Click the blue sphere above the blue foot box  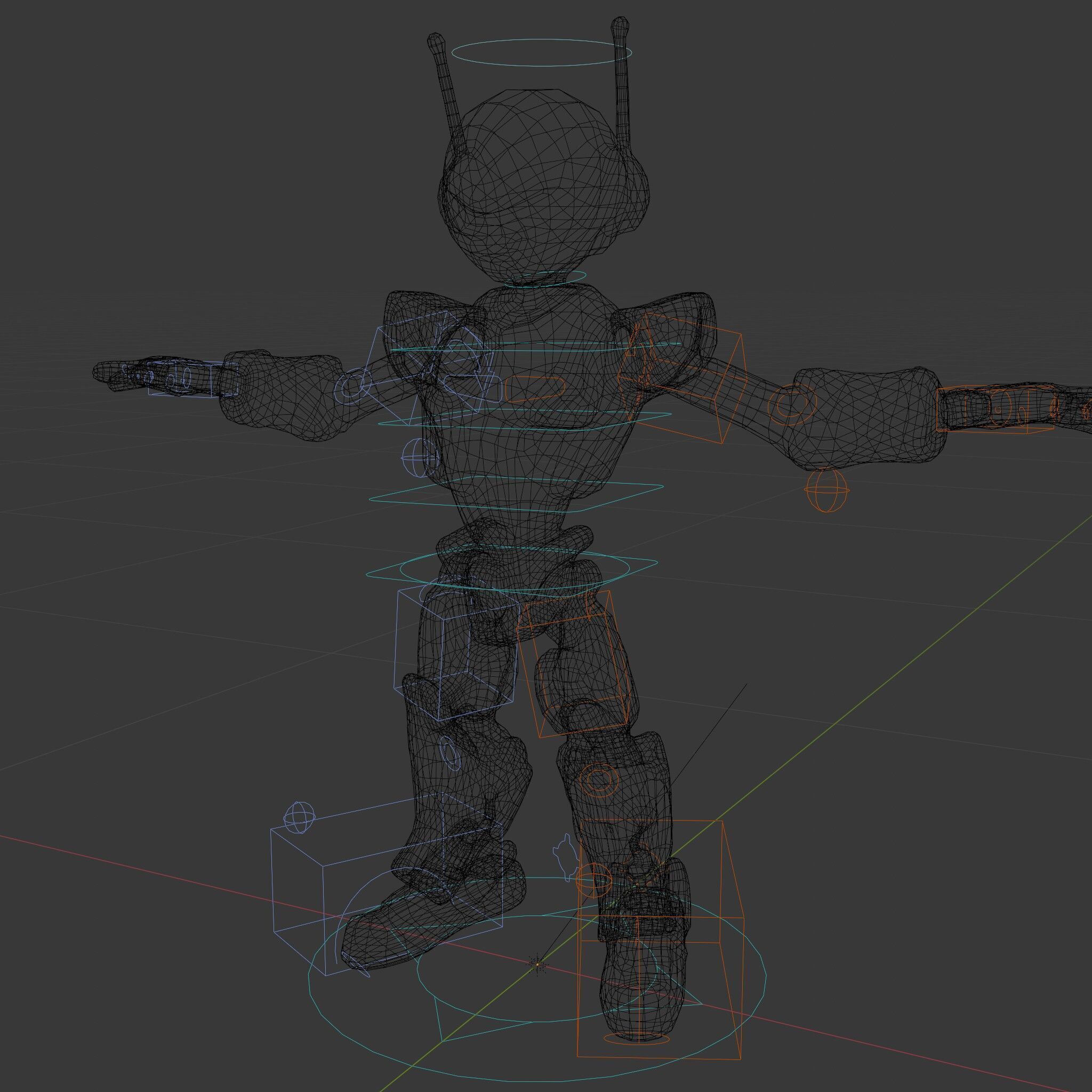[299, 818]
